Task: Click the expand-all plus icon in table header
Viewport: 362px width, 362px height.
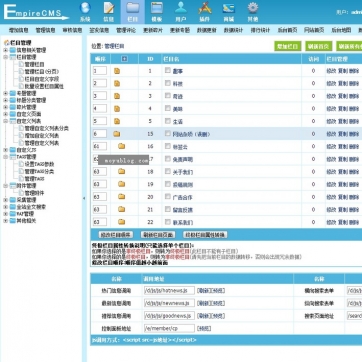Action: 124,59
